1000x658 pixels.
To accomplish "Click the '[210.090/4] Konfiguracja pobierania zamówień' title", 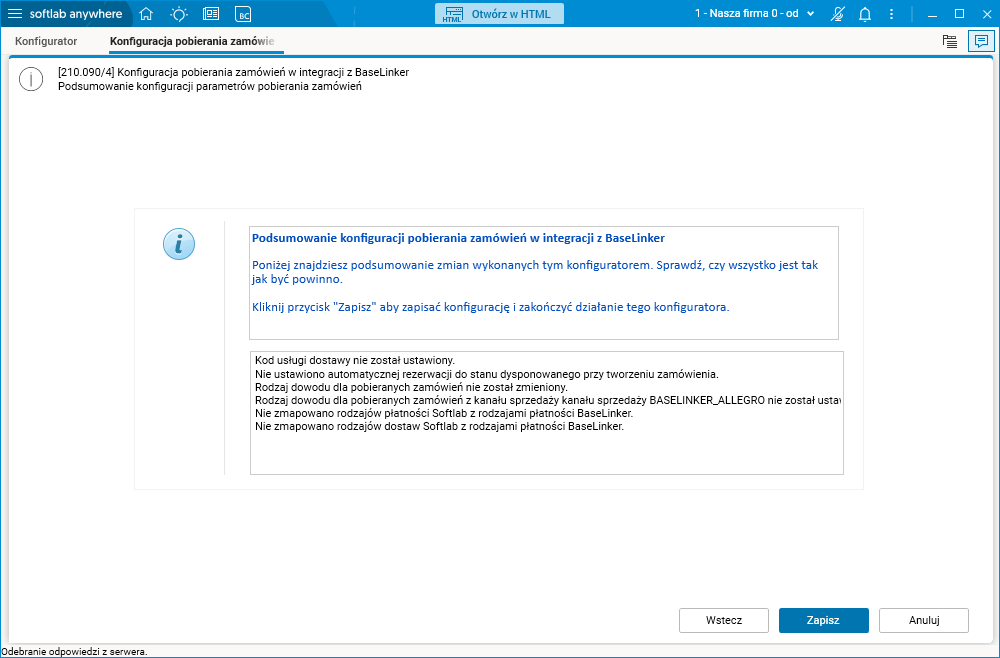I will (x=233, y=72).
